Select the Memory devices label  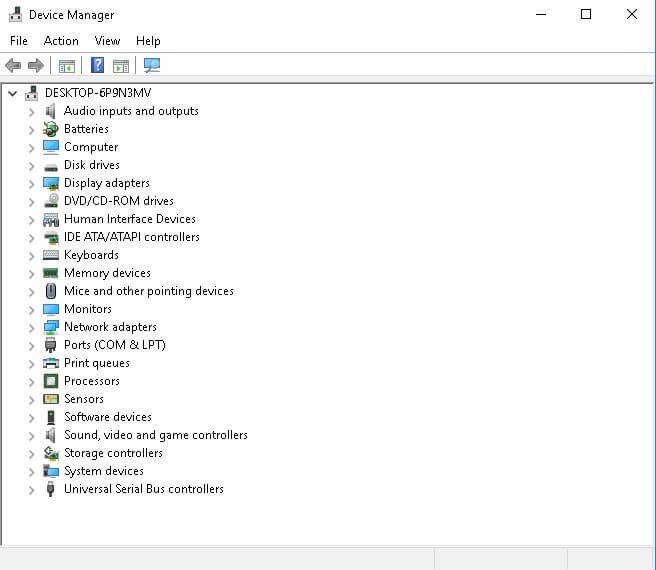(107, 273)
